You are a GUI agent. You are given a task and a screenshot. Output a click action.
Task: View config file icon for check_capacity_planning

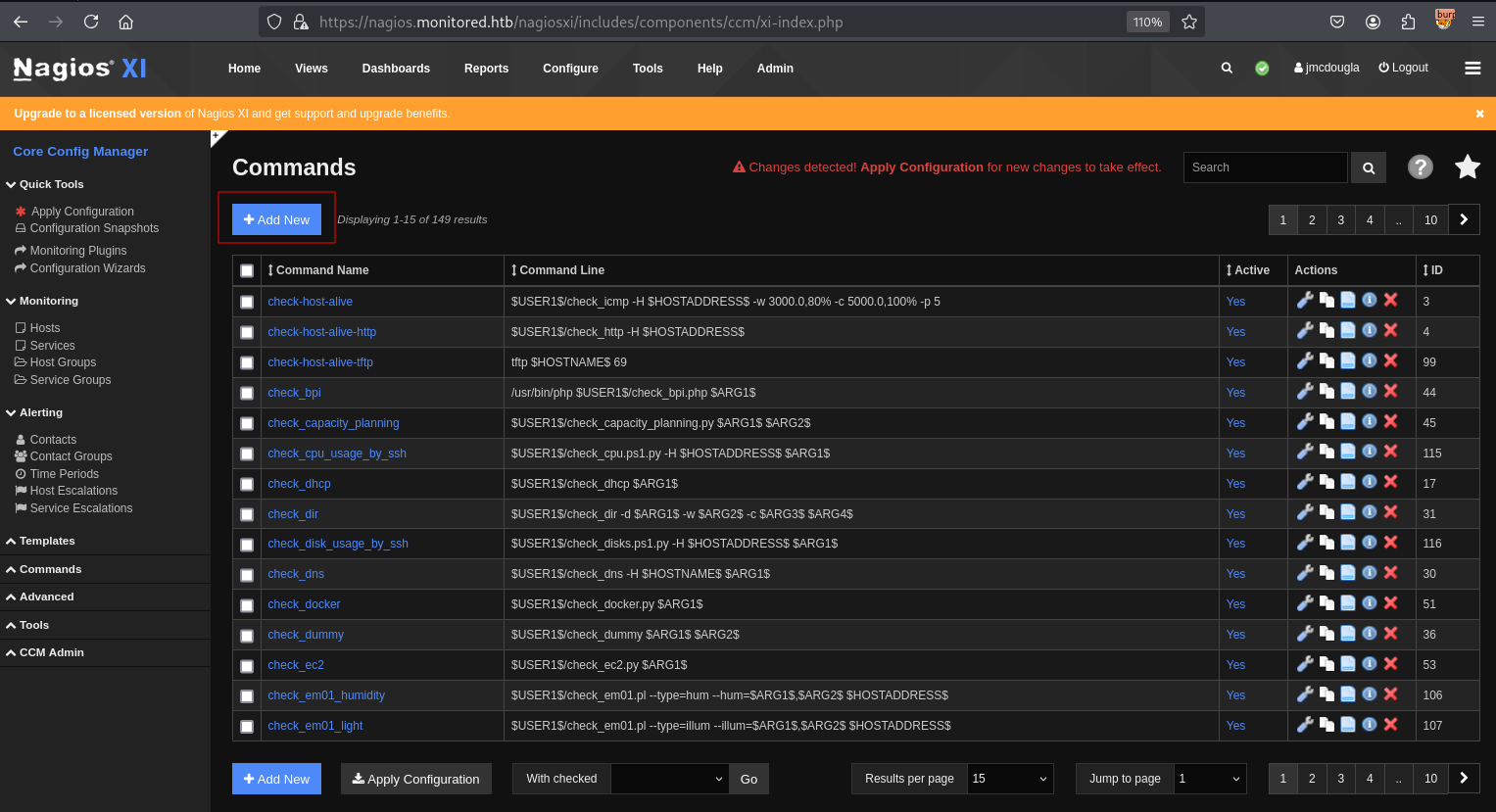(1348, 421)
